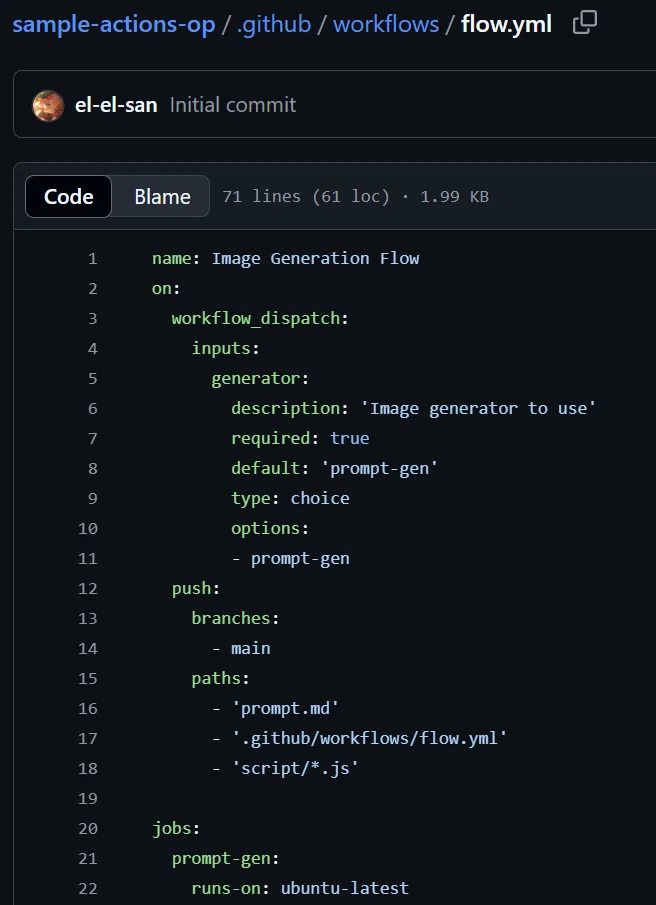Click the 'jobs:' code line
The image size is (656, 905).
[176, 829]
